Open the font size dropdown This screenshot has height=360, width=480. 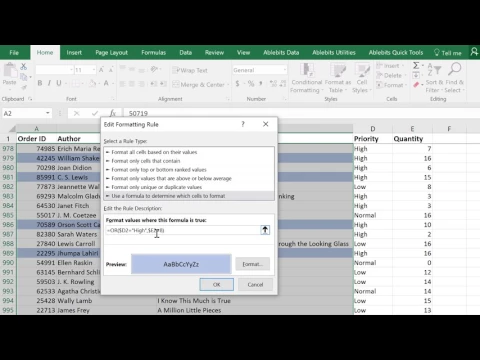pyautogui.click(x=94, y=70)
